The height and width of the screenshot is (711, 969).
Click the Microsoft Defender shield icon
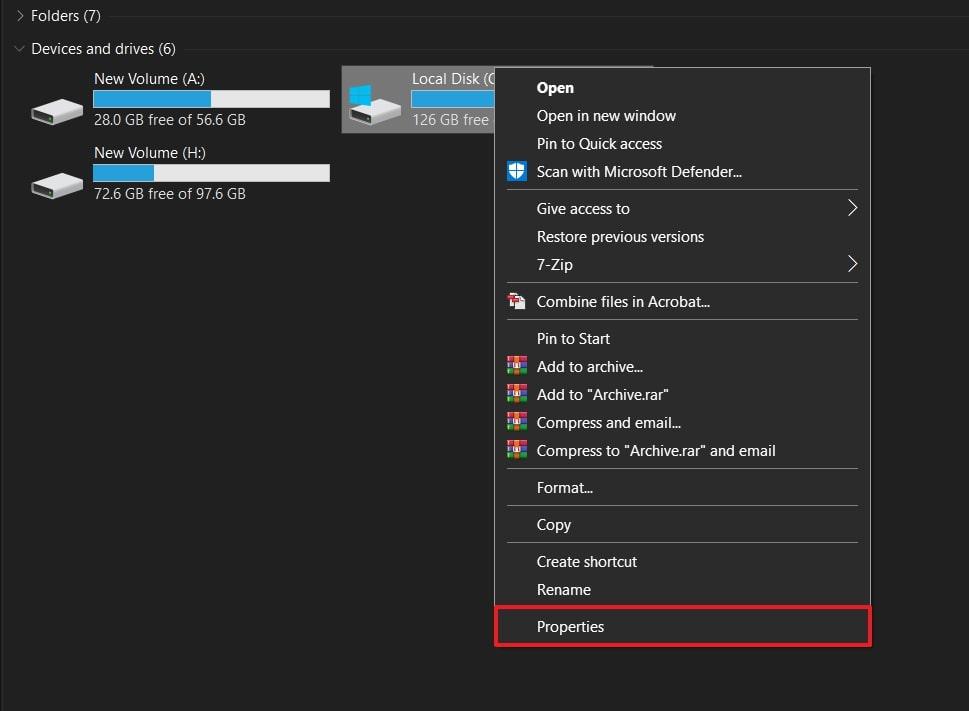point(517,172)
